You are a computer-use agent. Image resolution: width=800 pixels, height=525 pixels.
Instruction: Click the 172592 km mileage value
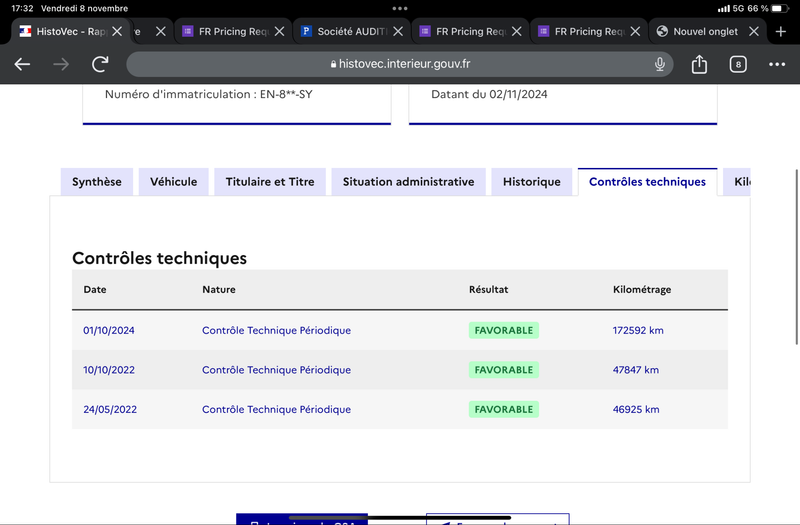click(x=638, y=330)
